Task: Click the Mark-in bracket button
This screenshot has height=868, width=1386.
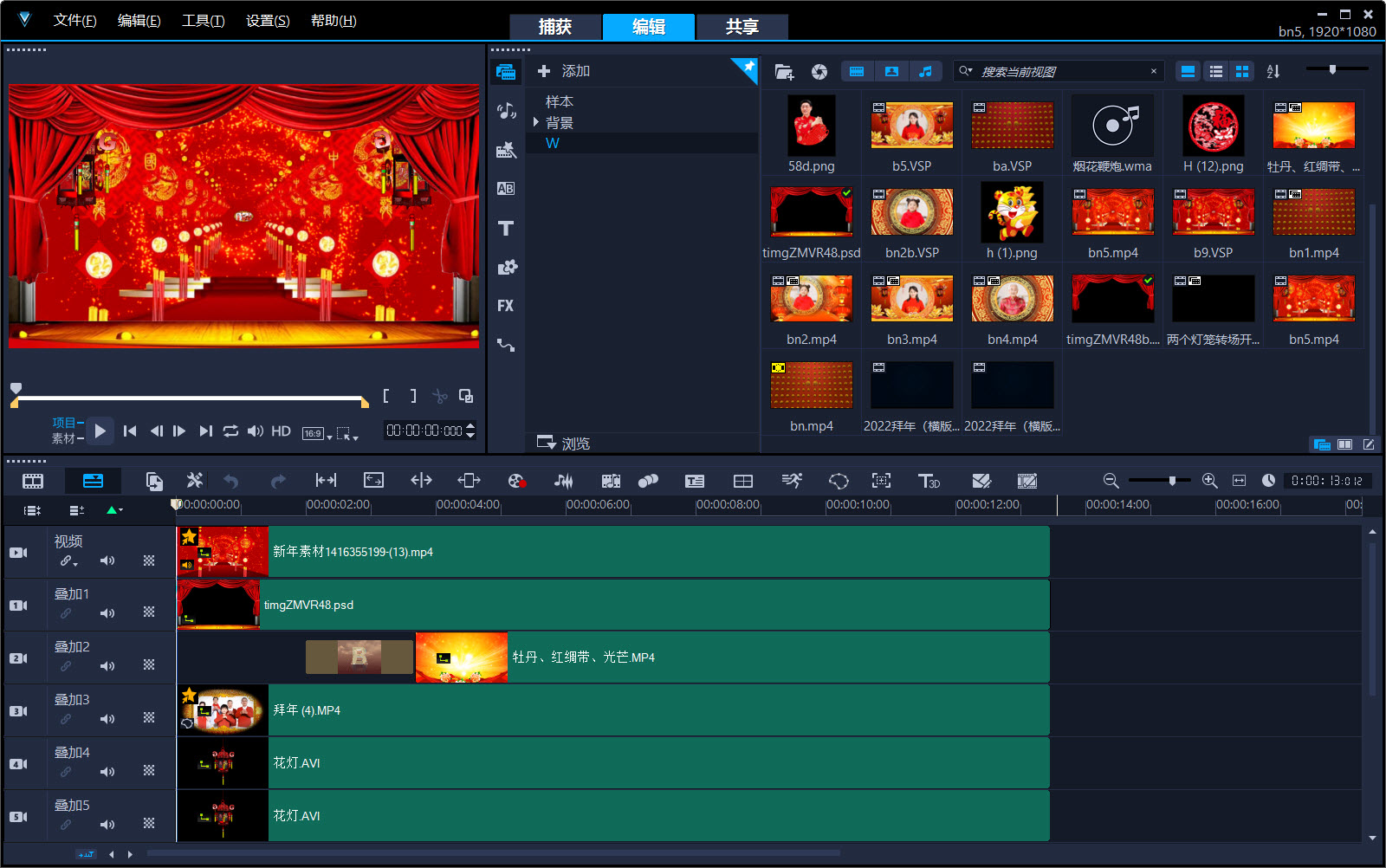Action: 386,396
